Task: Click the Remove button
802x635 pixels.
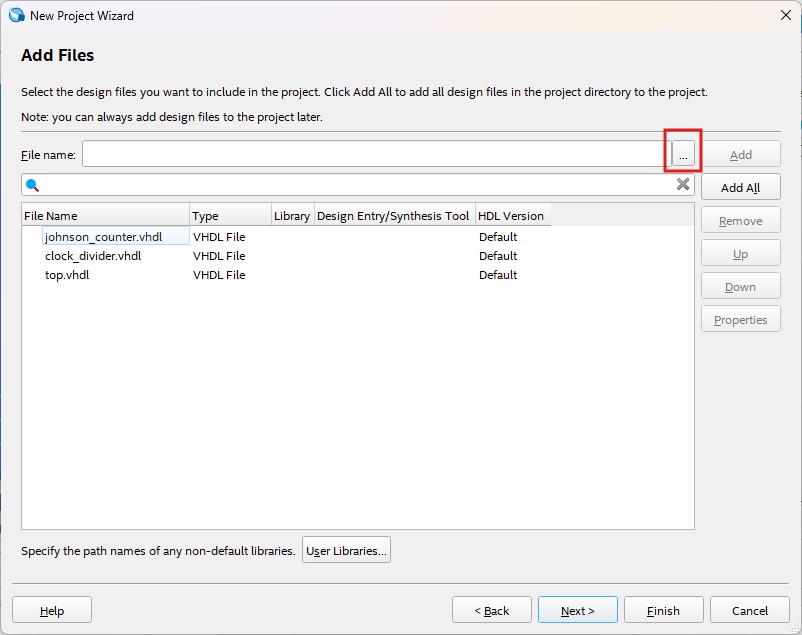Action: click(x=741, y=221)
